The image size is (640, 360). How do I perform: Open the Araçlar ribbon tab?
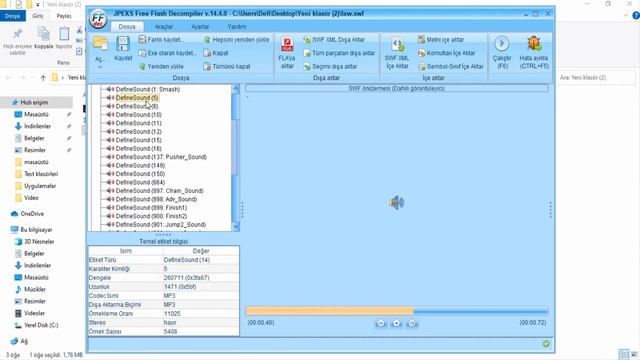tap(164, 27)
